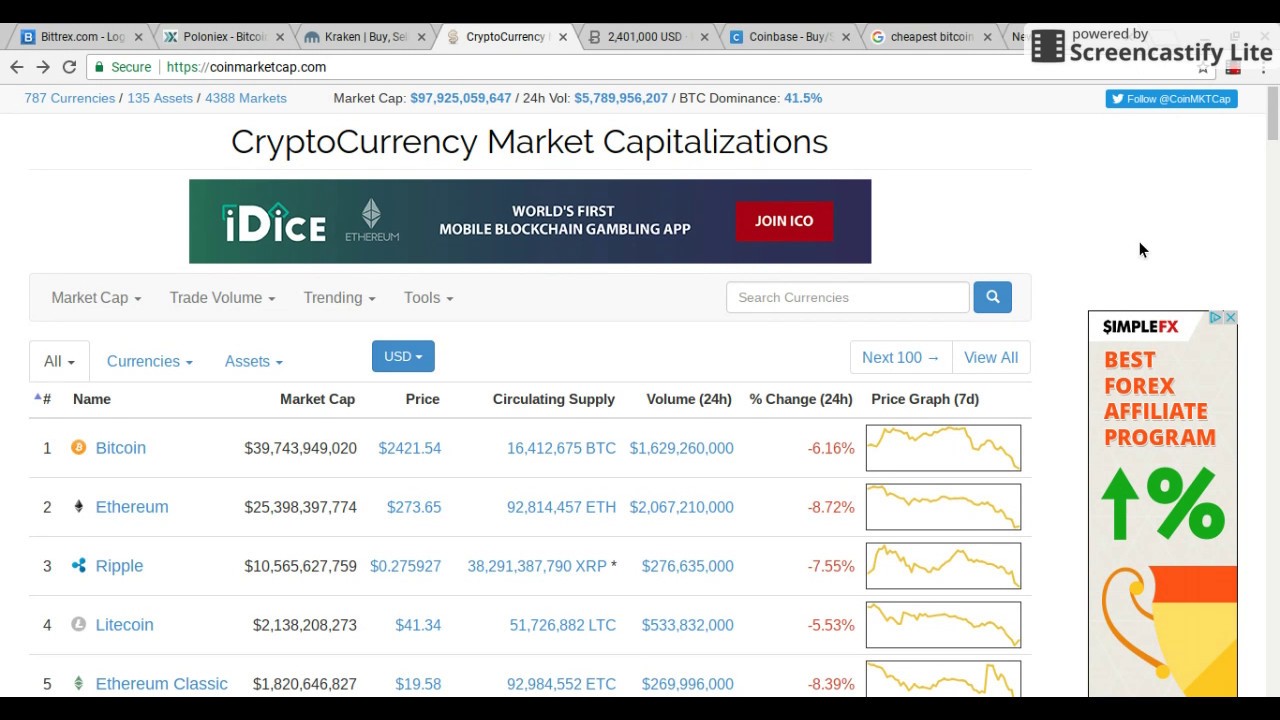
Task: Open the Ethereum Classic link
Action: (161, 684)
